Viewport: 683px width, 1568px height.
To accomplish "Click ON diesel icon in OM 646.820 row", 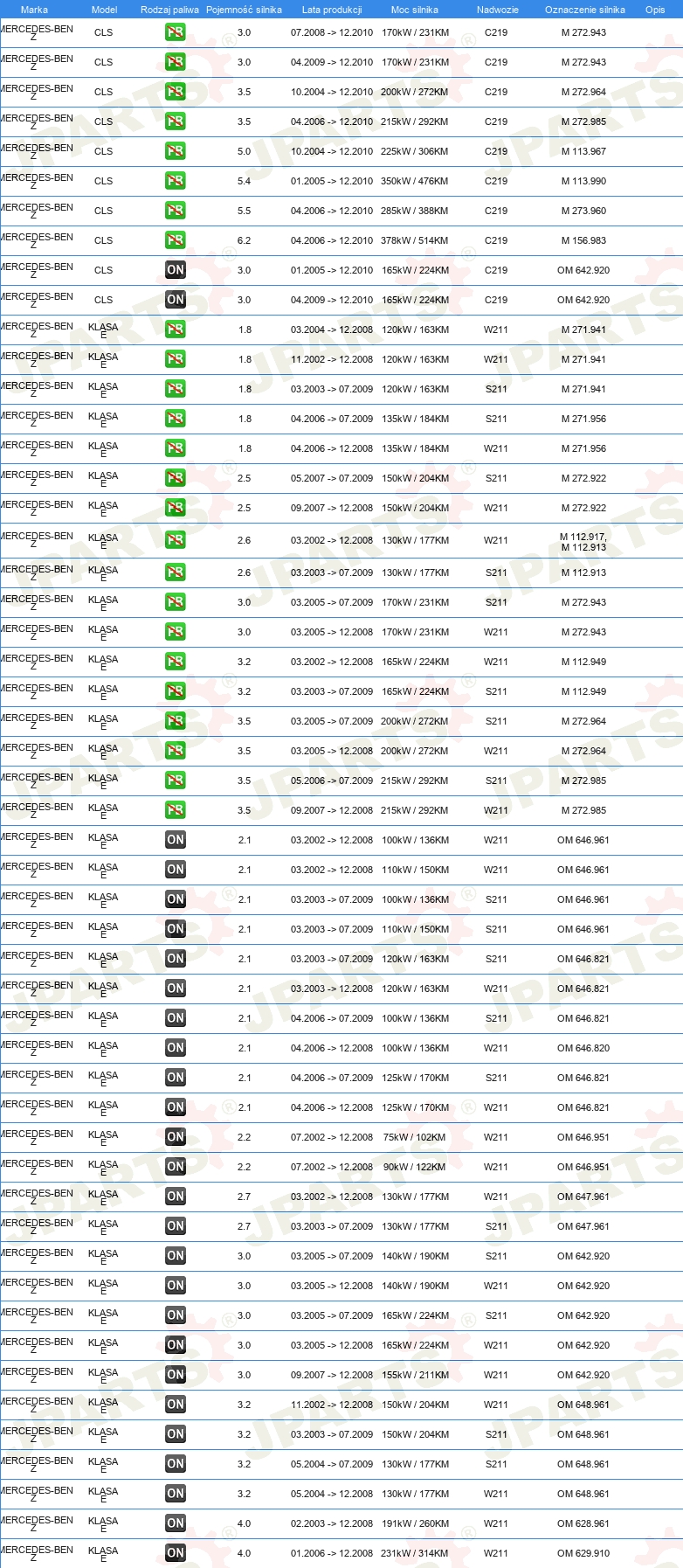I will click(x=175, y=1048).
